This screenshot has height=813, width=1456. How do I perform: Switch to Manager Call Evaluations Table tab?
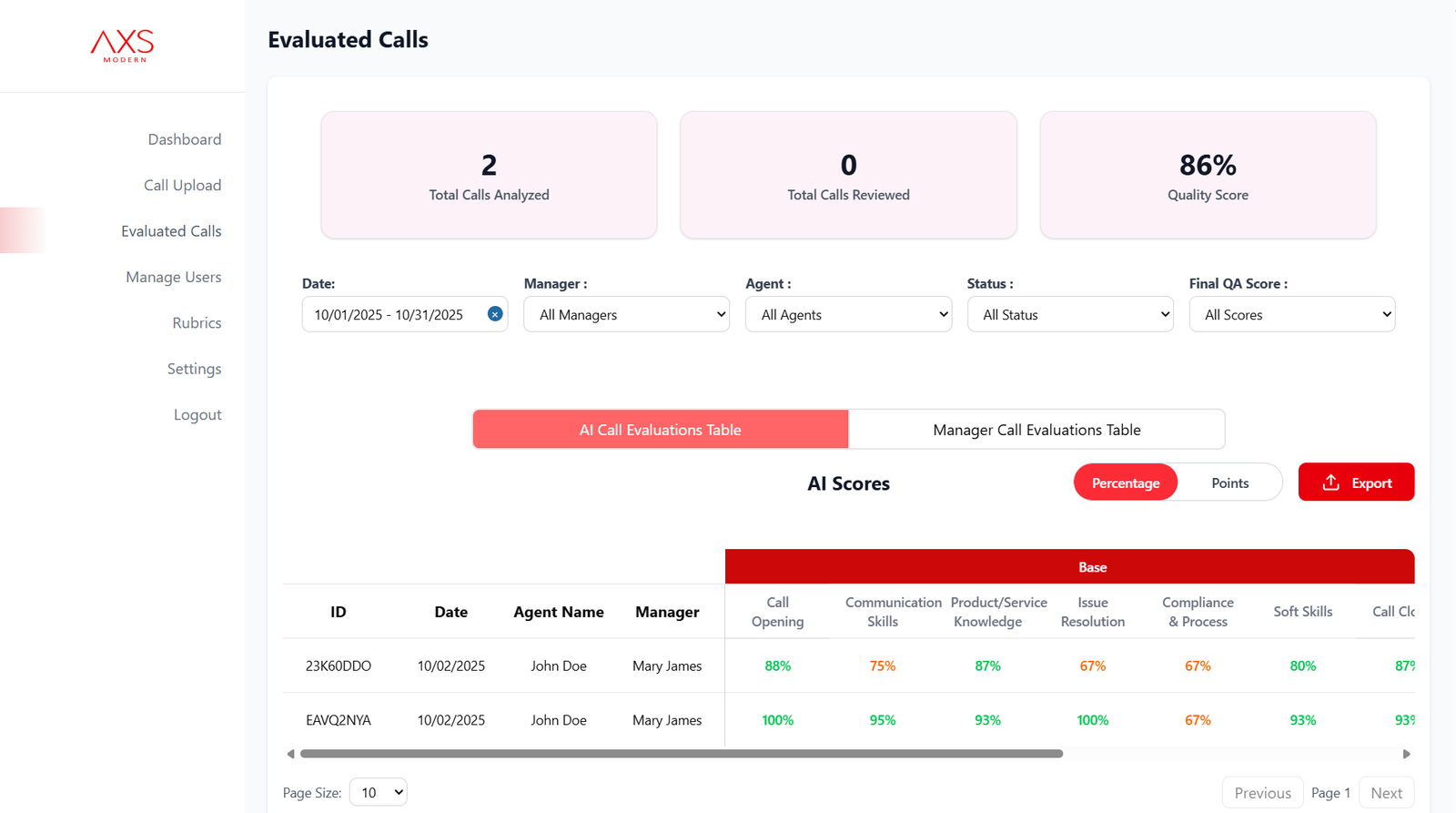[1036, 430]
